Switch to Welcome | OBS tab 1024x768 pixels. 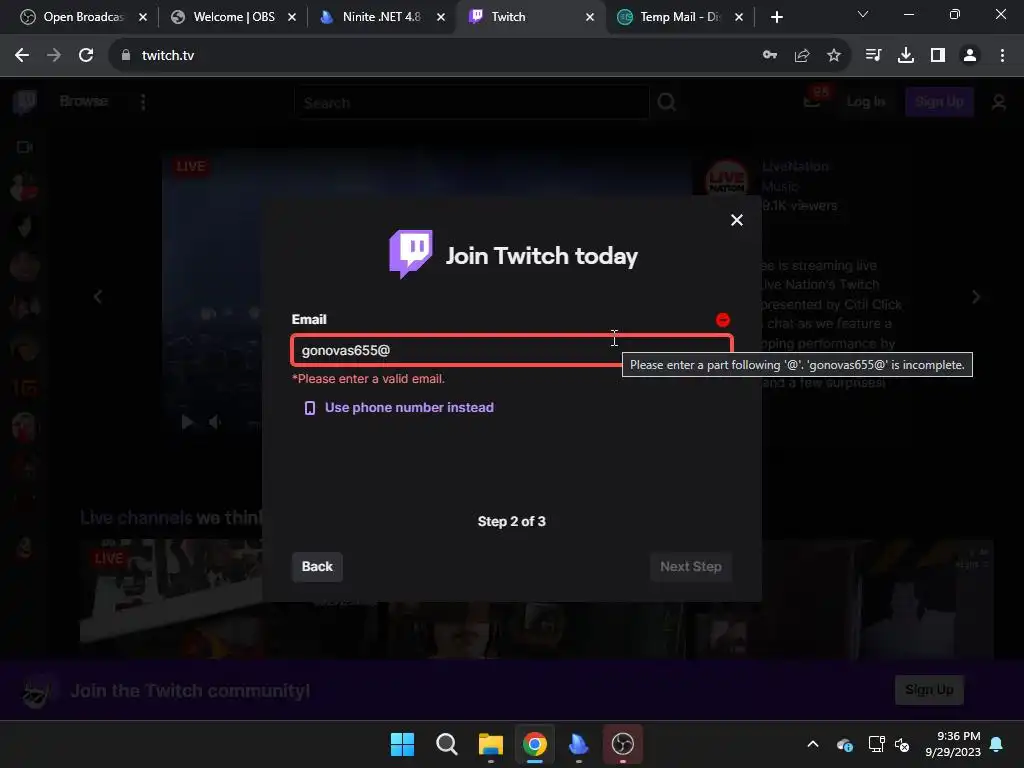click(234, 17)
